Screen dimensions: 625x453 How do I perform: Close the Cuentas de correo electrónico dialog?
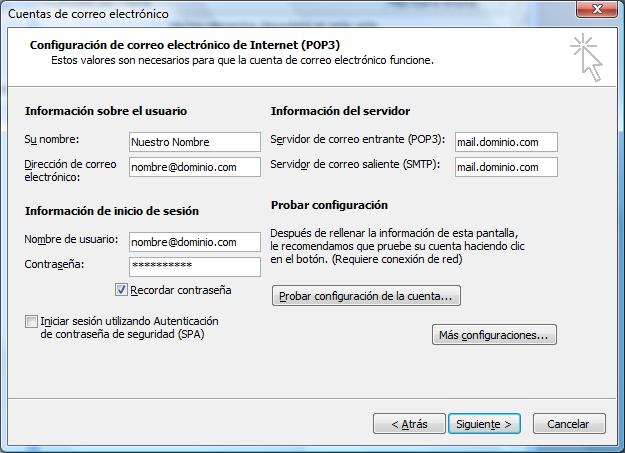[597, 9]
